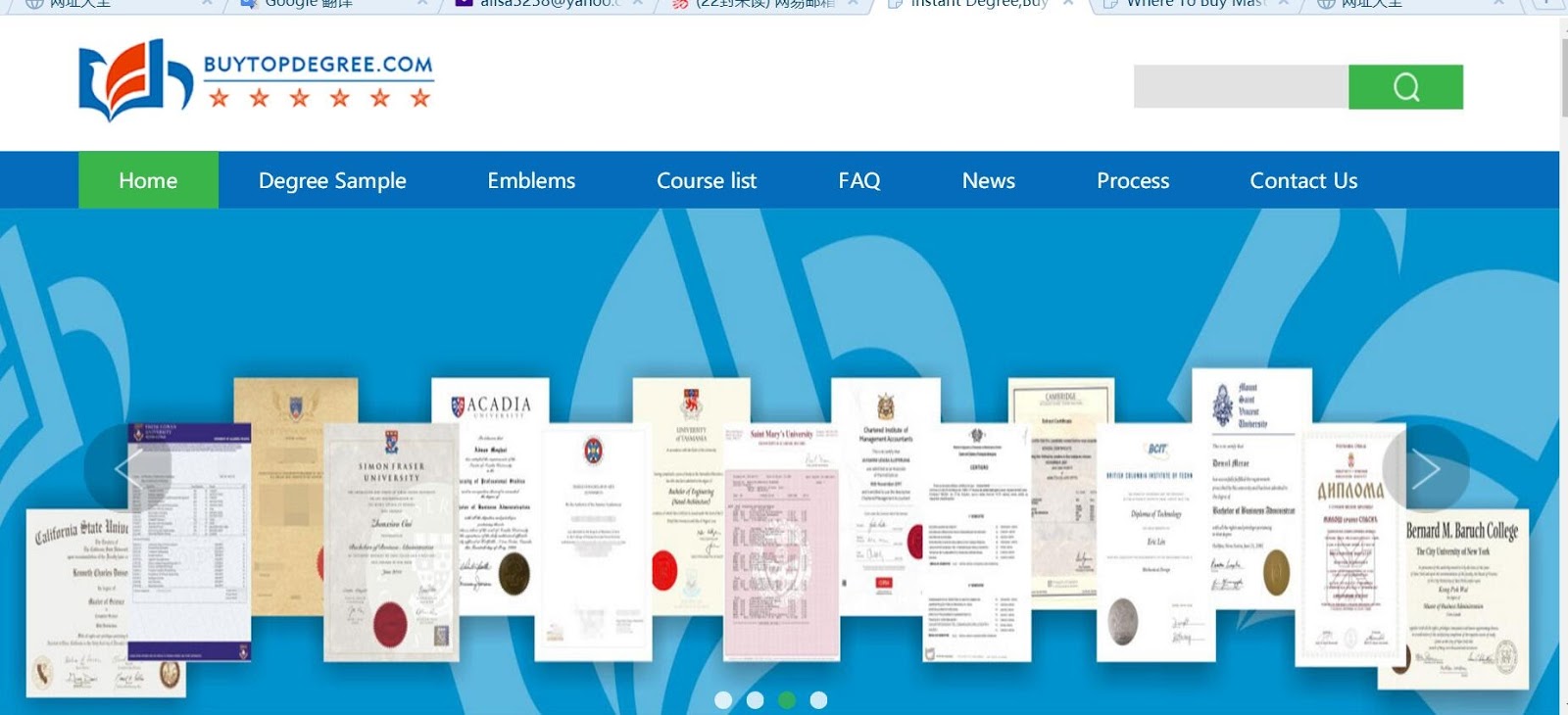Click the green search magnifier button
Viewport: 1568px width, 715px height.
(x=1405, y=87)
